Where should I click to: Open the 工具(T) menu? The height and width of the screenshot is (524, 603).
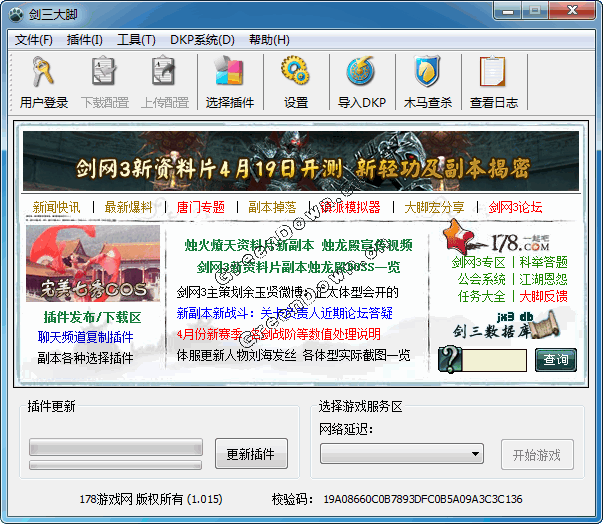point(136,40)
